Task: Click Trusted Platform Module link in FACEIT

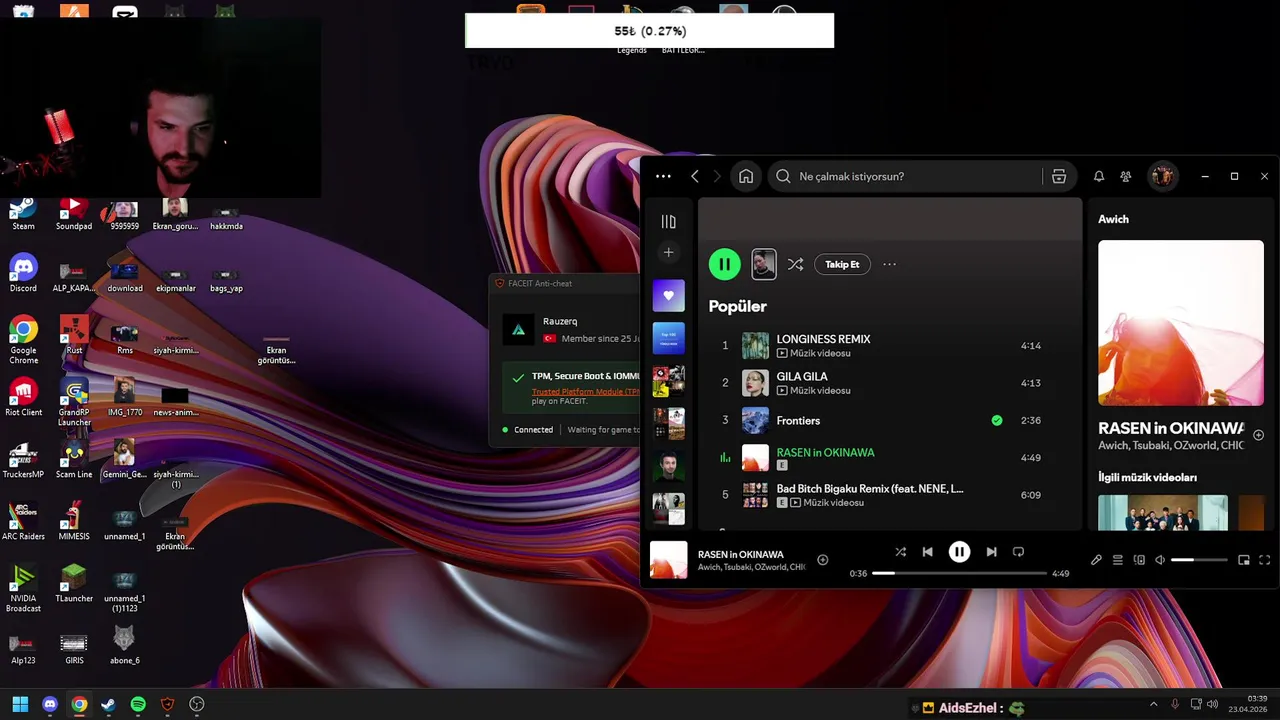Action: click(586, 392)
